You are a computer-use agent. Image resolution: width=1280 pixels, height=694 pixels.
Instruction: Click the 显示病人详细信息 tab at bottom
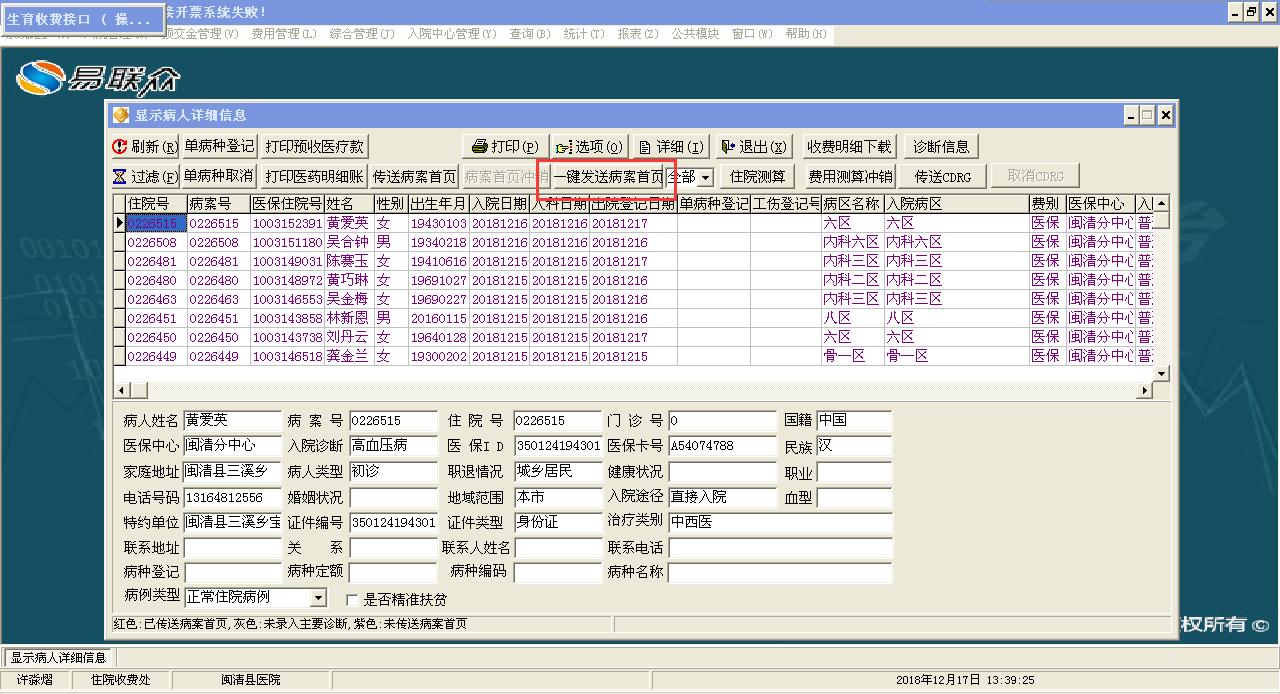[58, 658]
